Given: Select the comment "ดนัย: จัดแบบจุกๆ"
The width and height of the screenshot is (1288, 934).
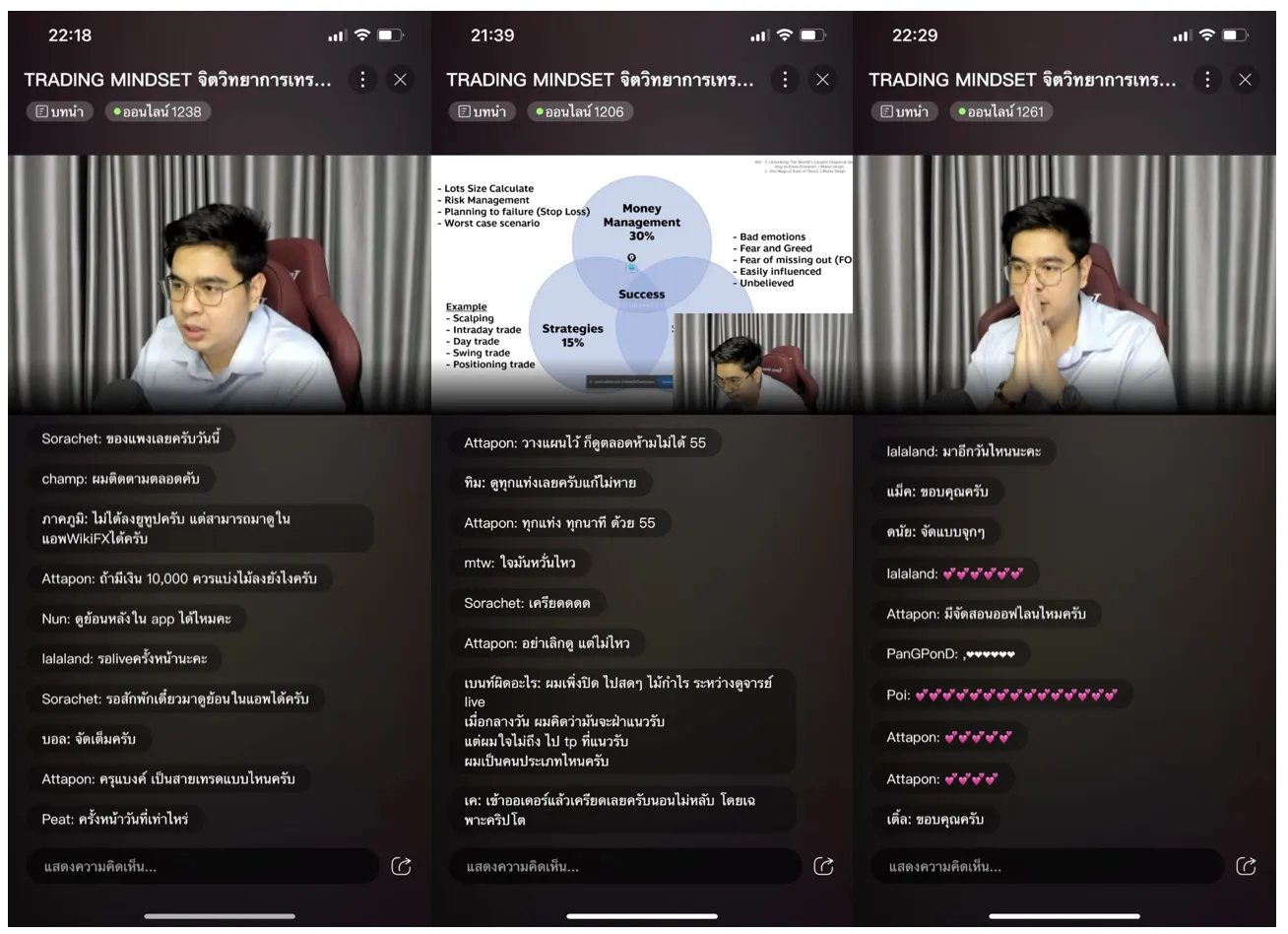Looking at the screenshot, I should pyautogui.click(x=935, y=532).
